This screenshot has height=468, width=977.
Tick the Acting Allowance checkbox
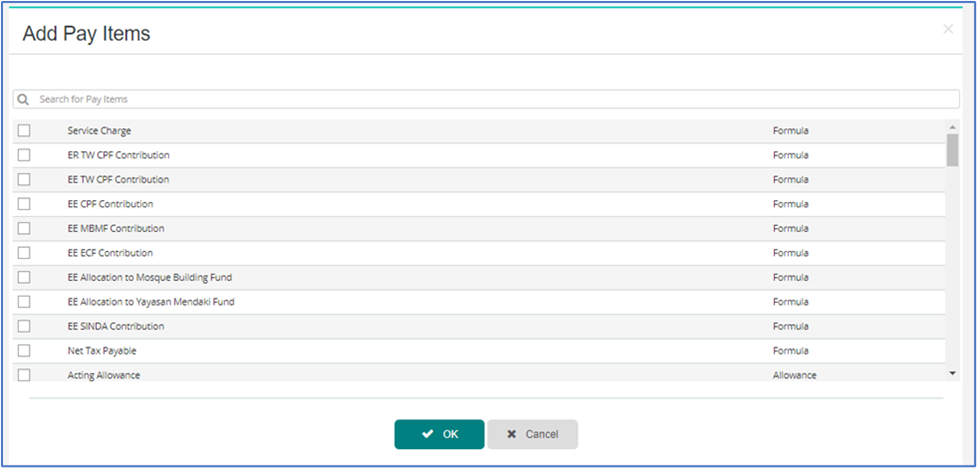24,375
